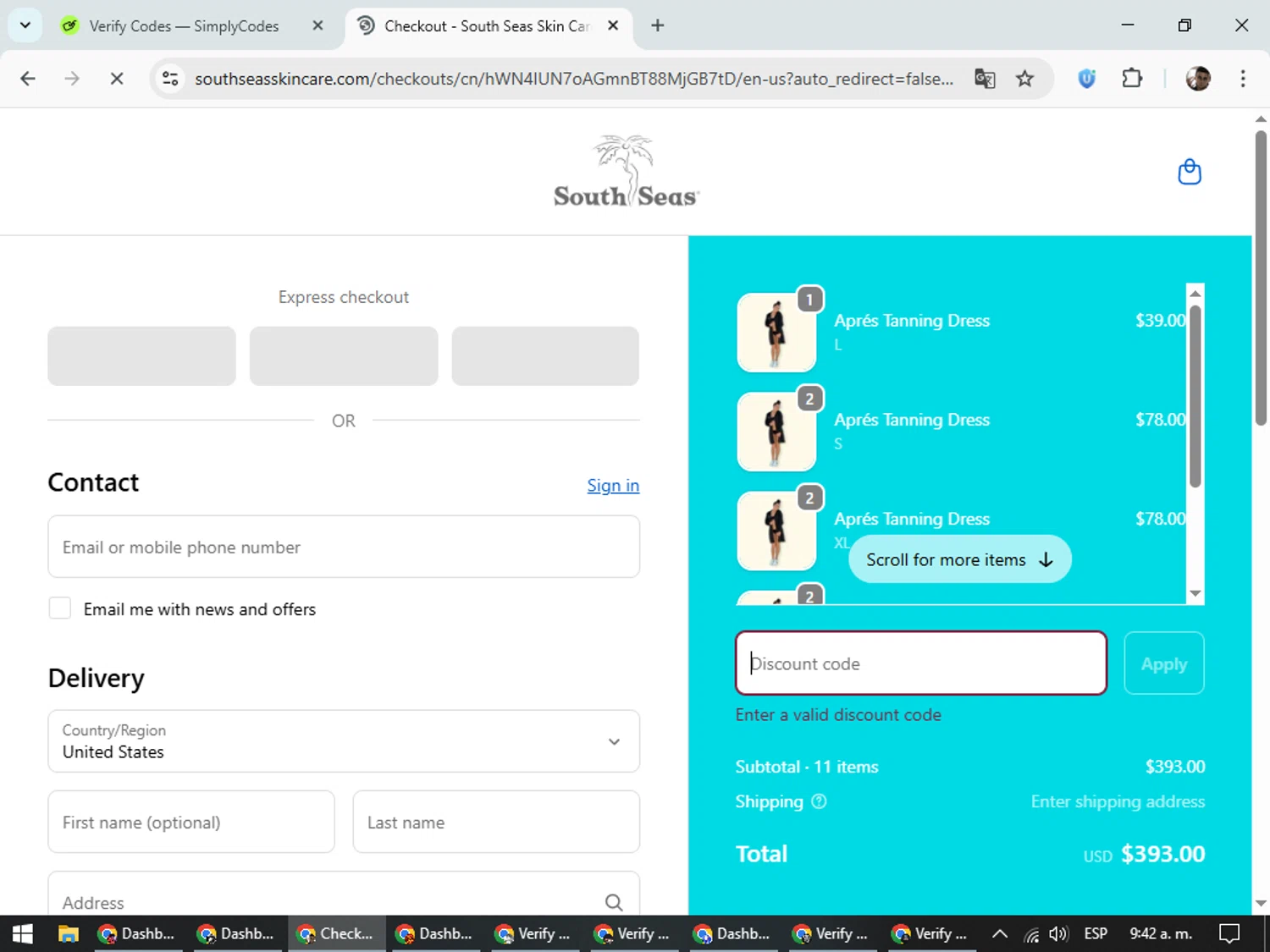Open site information icon in address bar
The height and width of the screenshot is (952, 1270).
pos(170,79)
